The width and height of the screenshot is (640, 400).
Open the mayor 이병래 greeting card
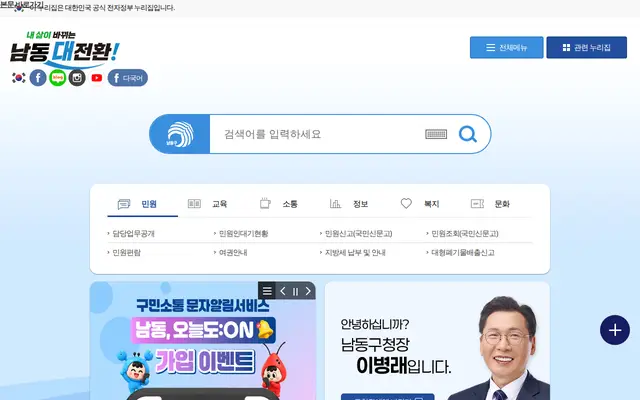[x=437, y=341]
